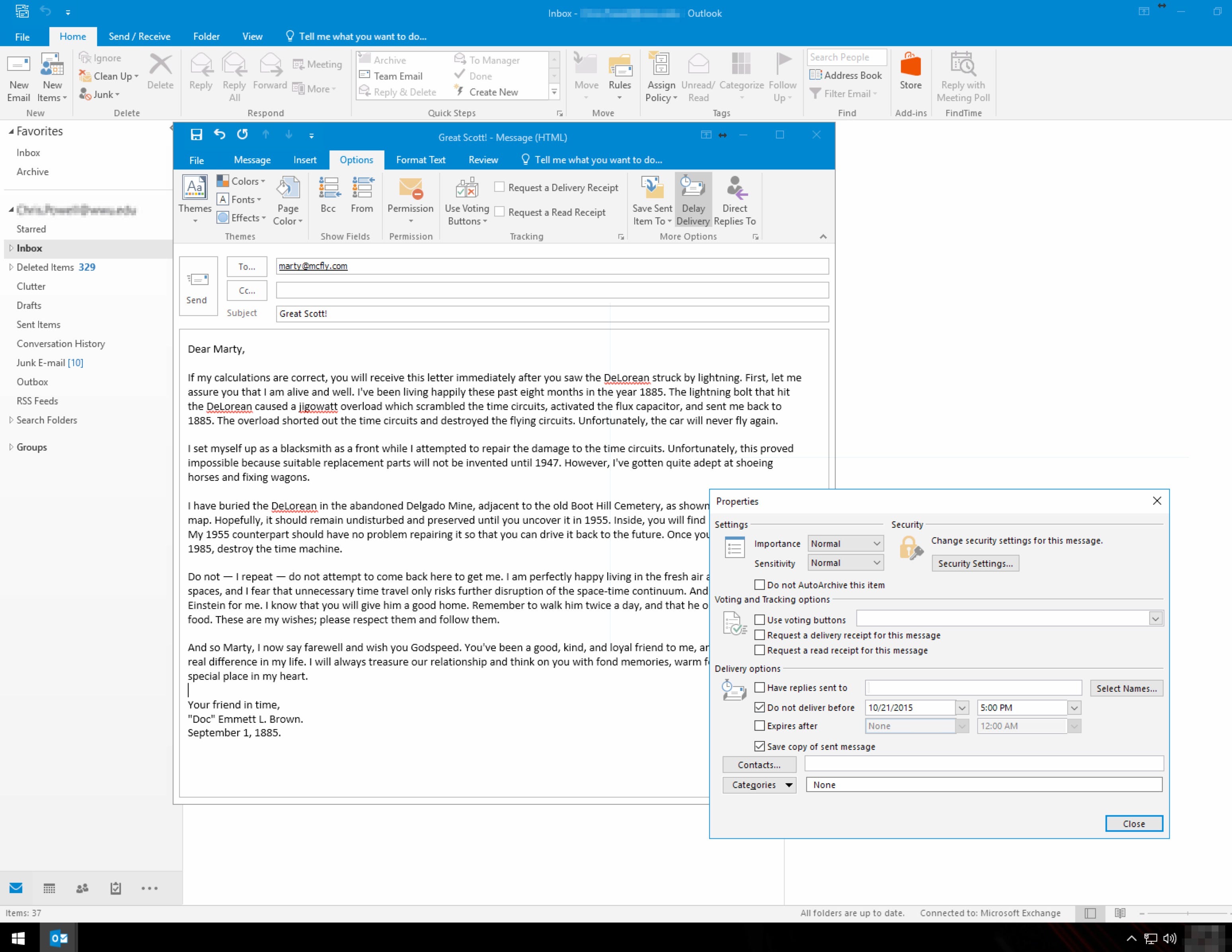Click the Select Names button
The width and height of the screenshot is (1232, 952).
[1127, 688]
